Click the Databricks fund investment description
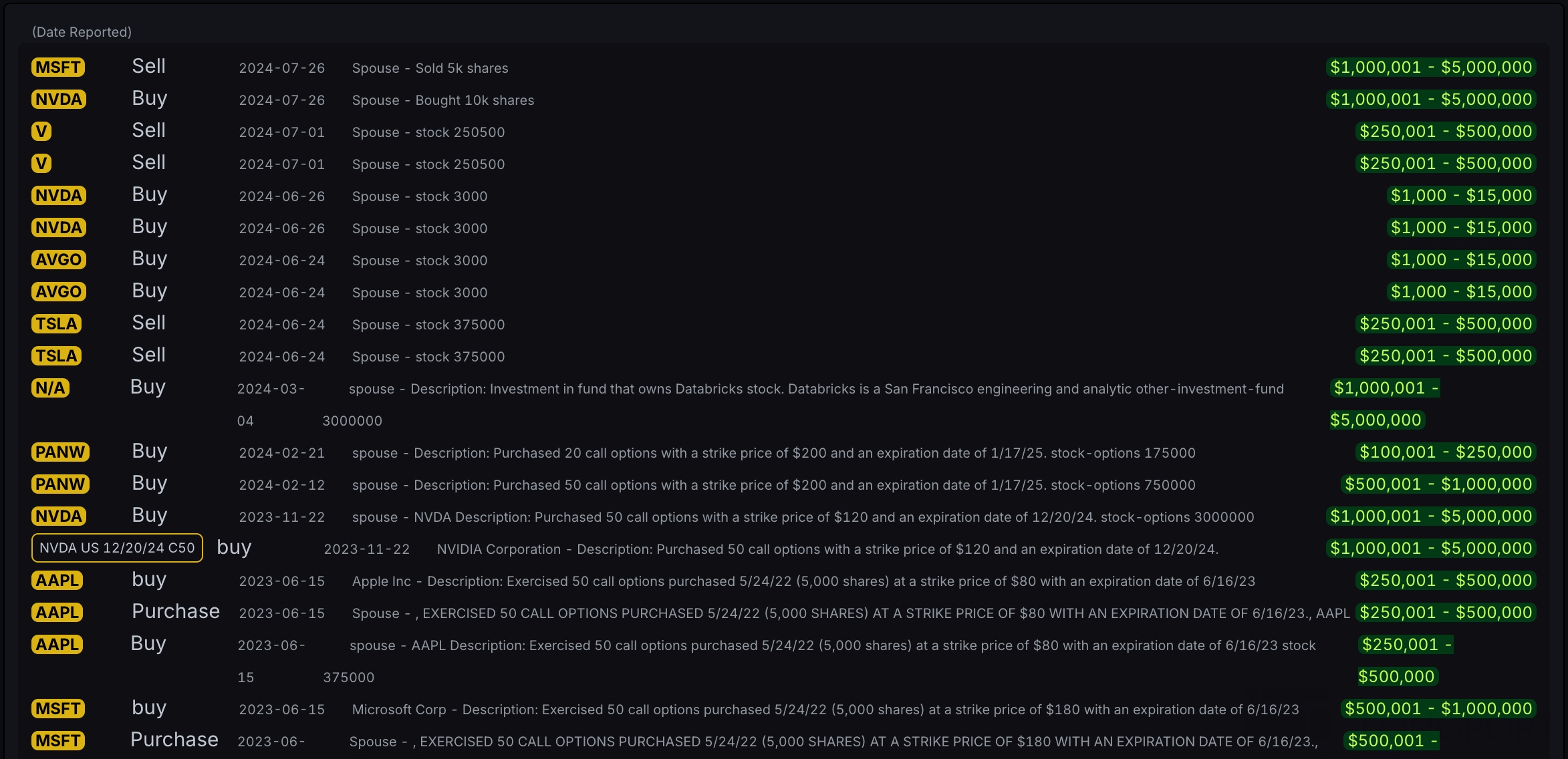The image size is (1568, 759). (x=815, y=389)
